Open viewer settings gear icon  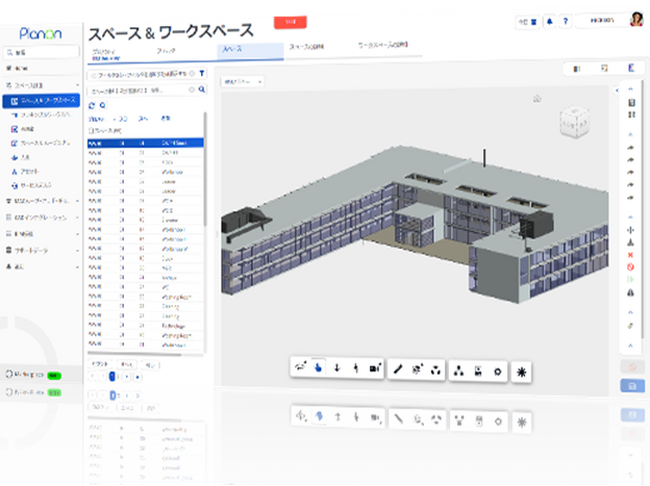pyautogui.click(x=497, y=372)
